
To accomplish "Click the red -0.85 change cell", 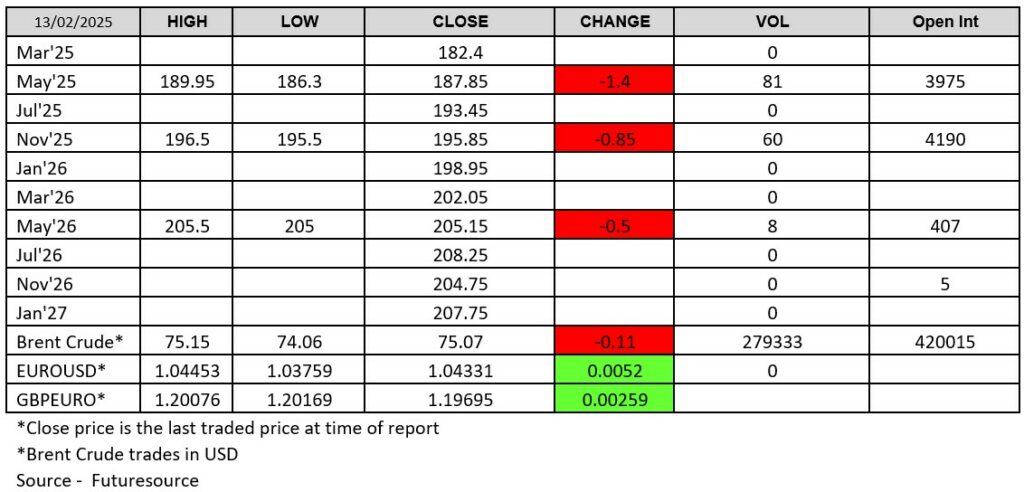I will (x=615, y=140).
